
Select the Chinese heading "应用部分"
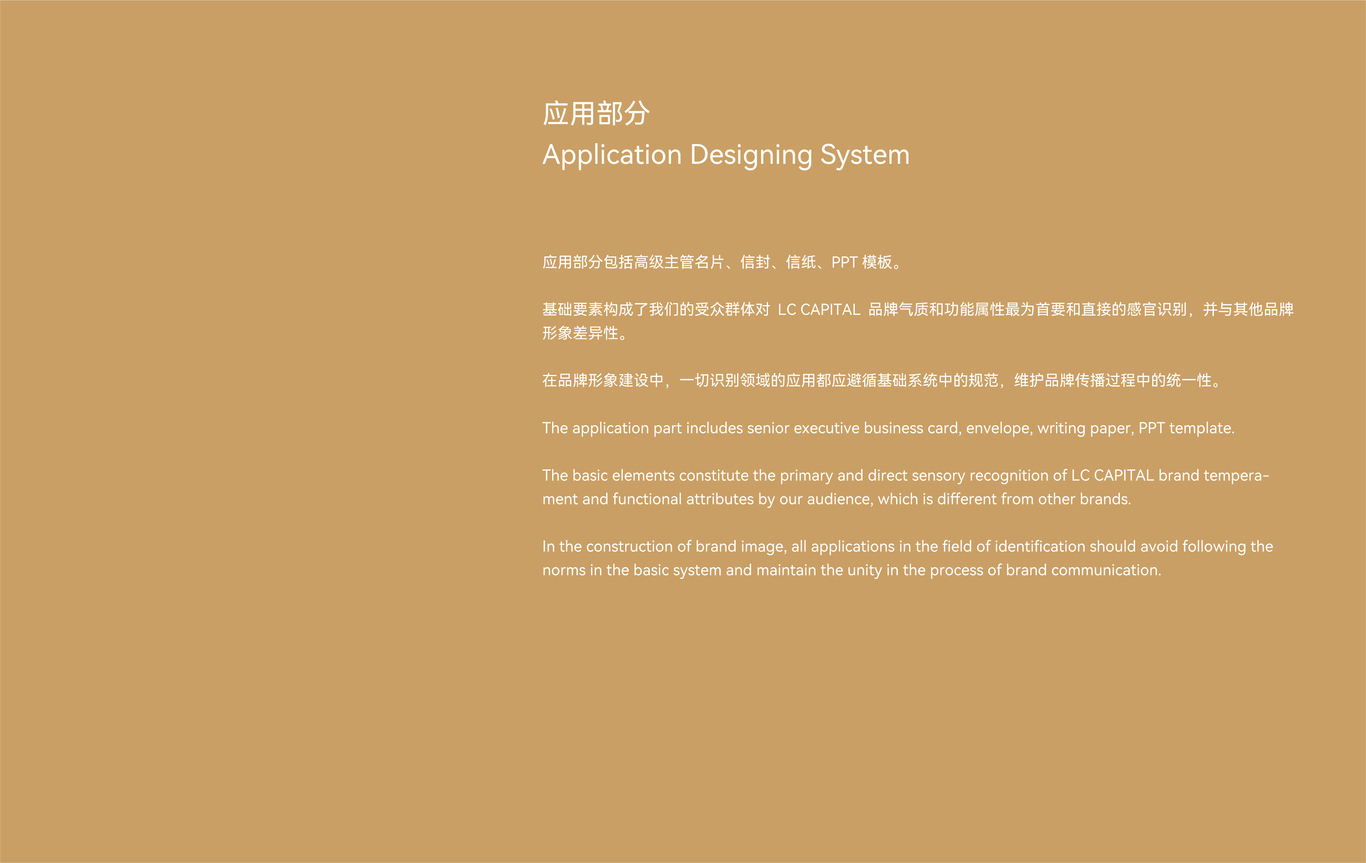pyautogui.click(x=596, y=113)
